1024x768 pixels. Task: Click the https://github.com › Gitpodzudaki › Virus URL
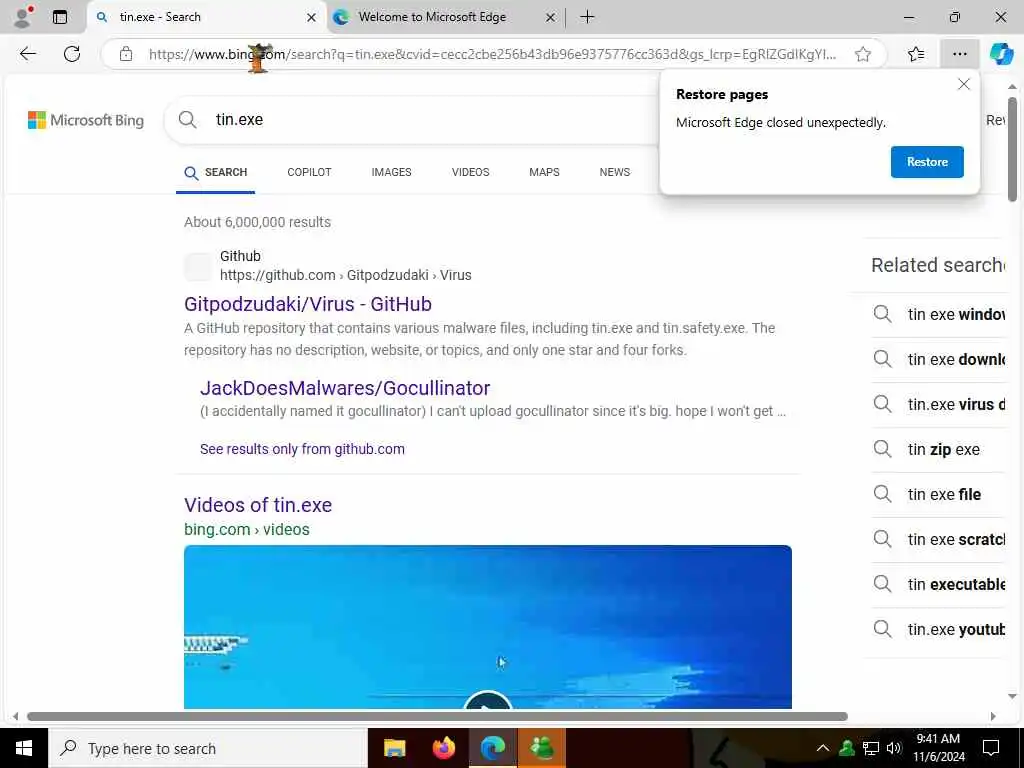[x=345, y=275]
